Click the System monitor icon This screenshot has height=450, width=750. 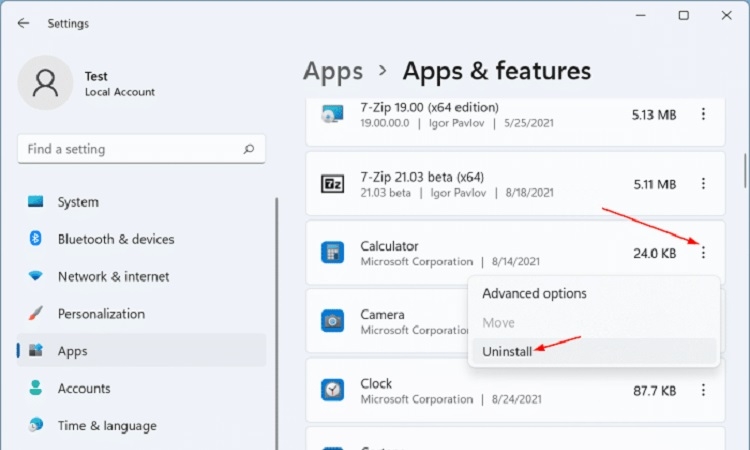coord(35,202)
